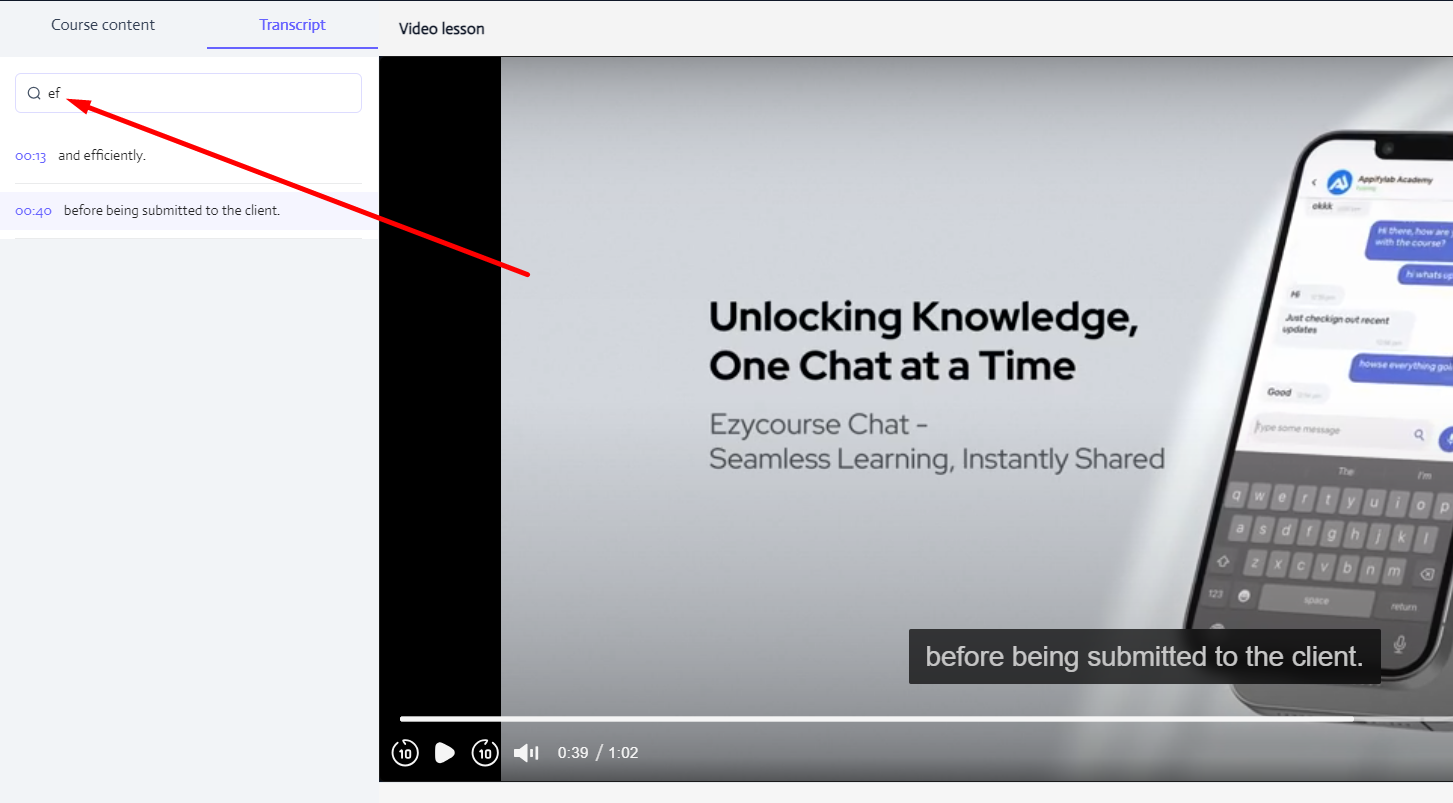The width and height of the screenshot is (1453, 803).
Task: Jump to the 00:13 timestamp
Action: point(31,156)
